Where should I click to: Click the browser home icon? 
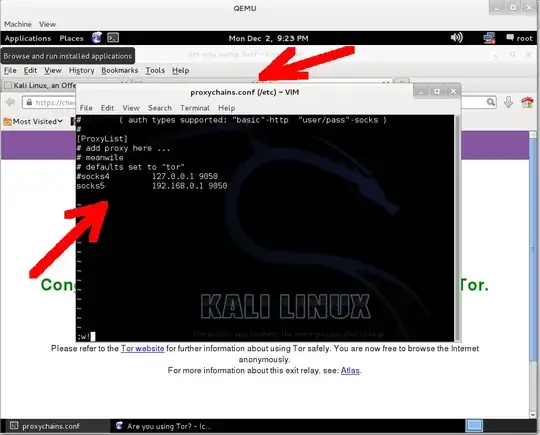527,102
